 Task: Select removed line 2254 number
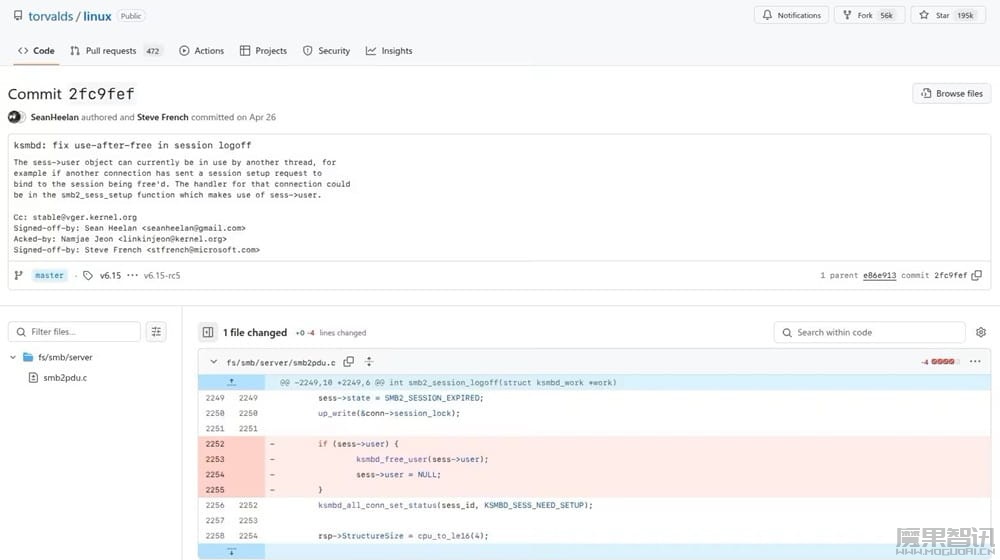[x=215, y=475]
